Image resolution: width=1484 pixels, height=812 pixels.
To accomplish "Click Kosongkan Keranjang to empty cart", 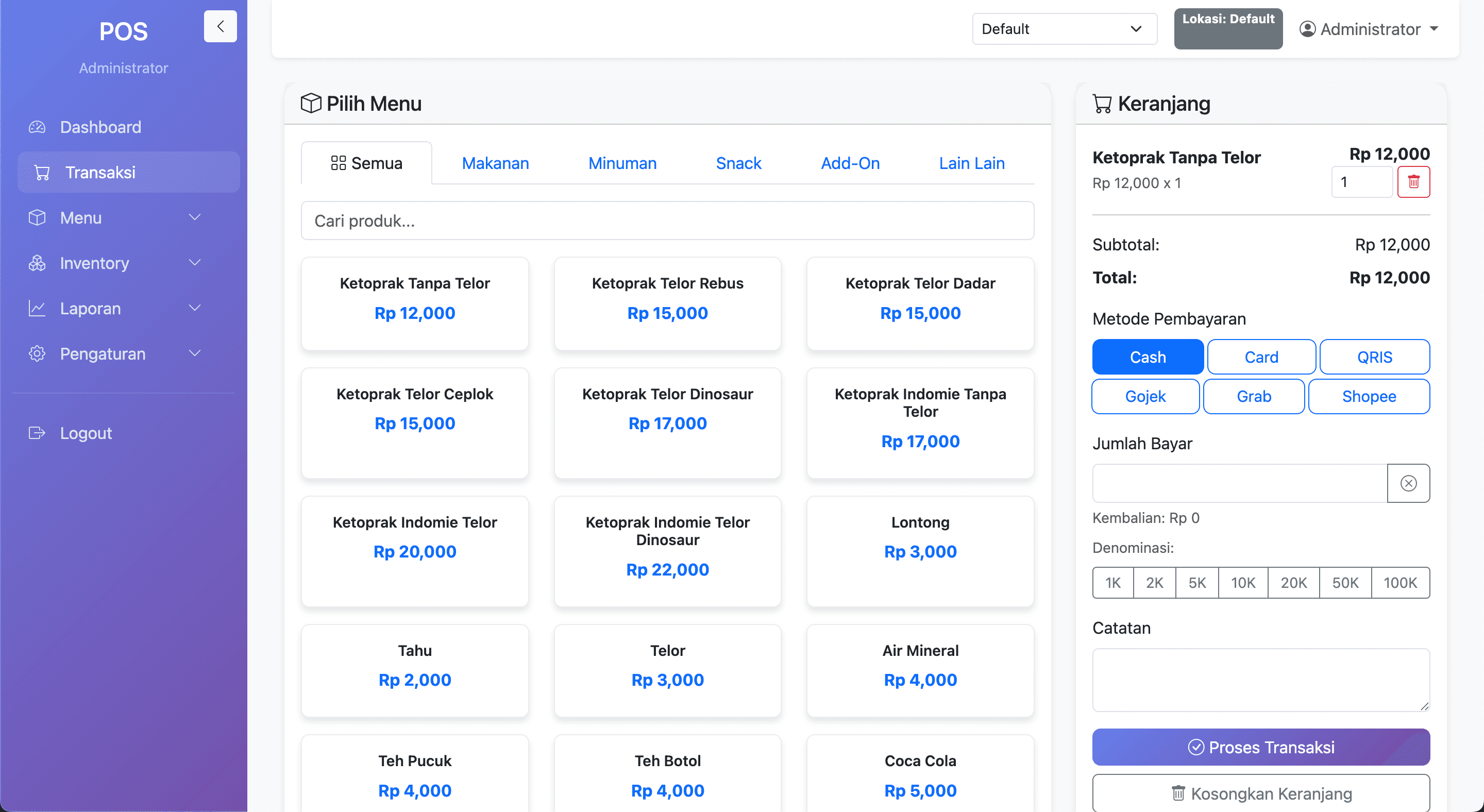I will click(x=1260, y=793).
